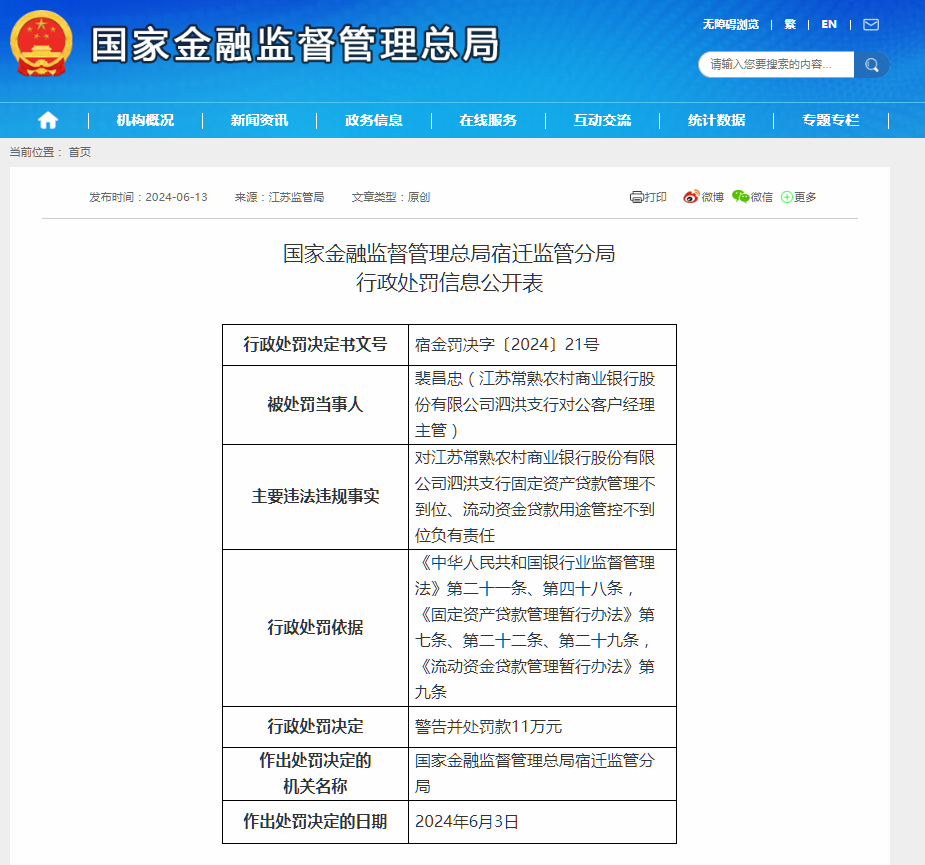
Task: Switch site language to English via EN link
Action: tap(827, 25)
